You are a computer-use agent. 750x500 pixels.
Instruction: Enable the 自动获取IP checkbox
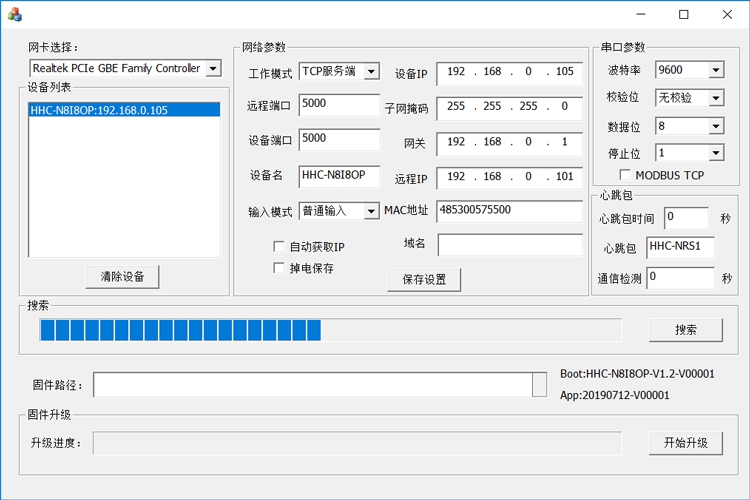click(x=280, y=247)
